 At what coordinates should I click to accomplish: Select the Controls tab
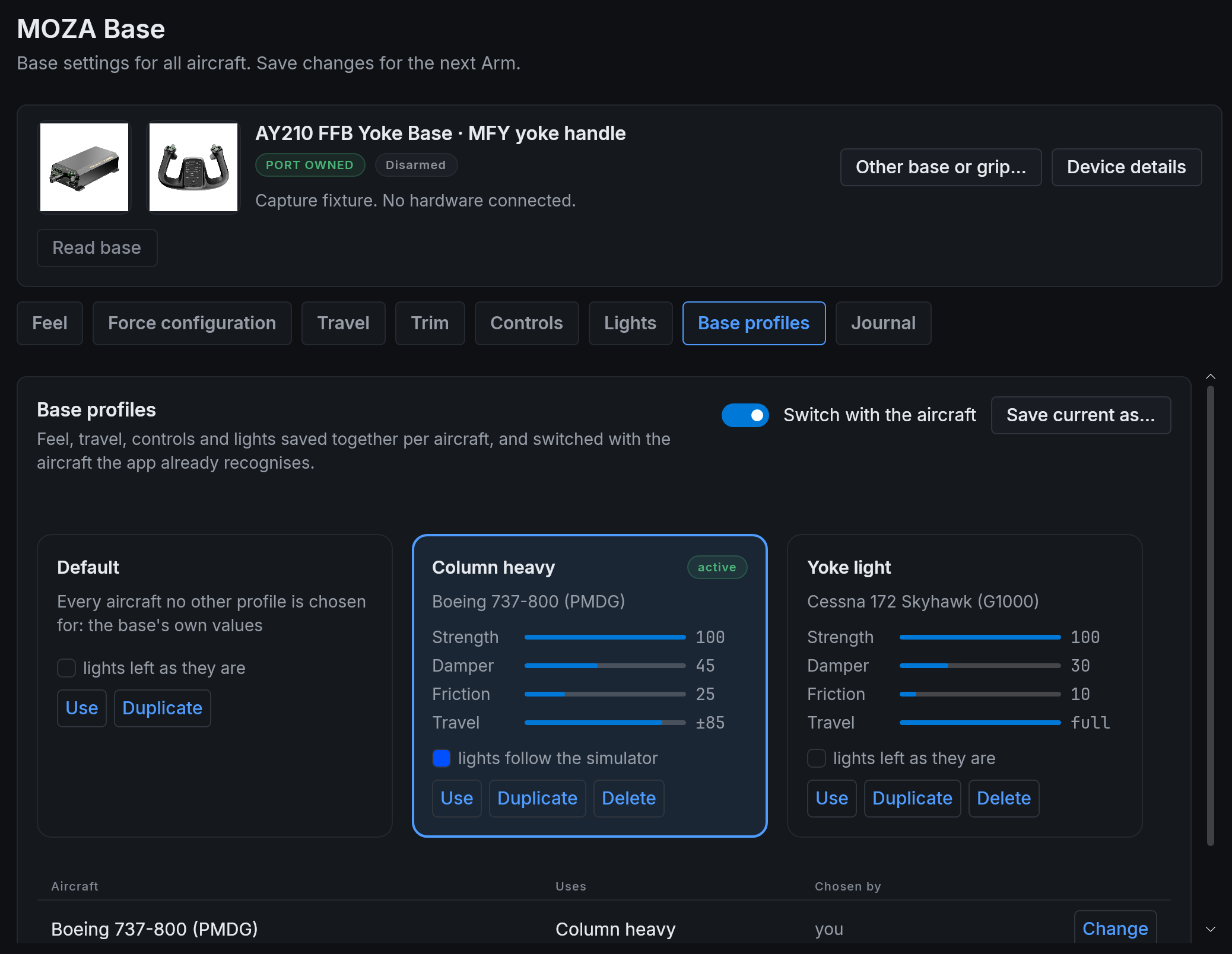[527, 323]
